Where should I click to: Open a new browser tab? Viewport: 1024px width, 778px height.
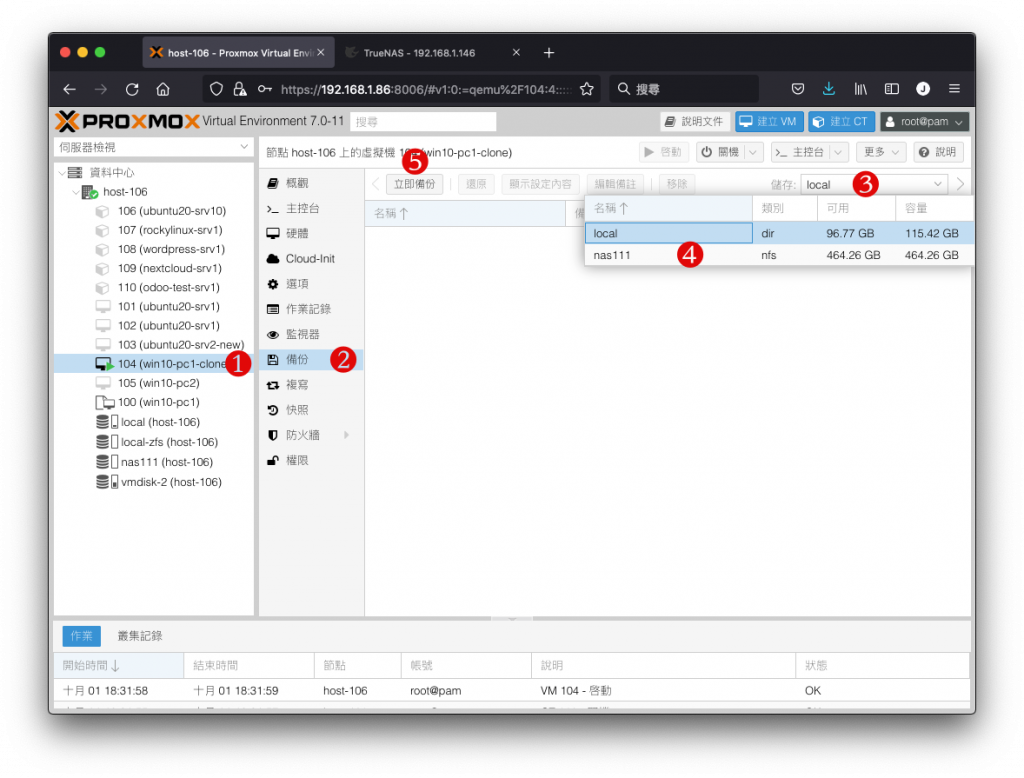click(x=549, y=53)
